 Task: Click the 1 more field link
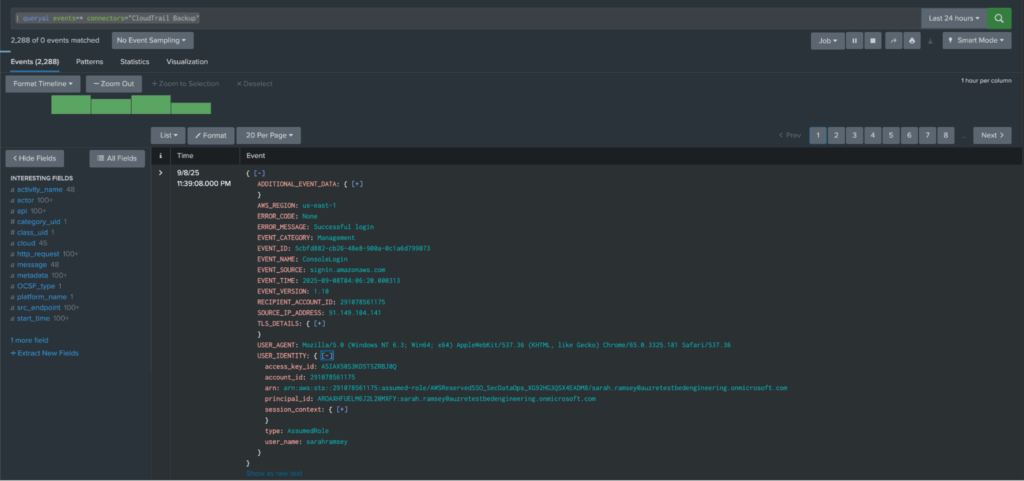pyautogui.click(x=29, y=340)
